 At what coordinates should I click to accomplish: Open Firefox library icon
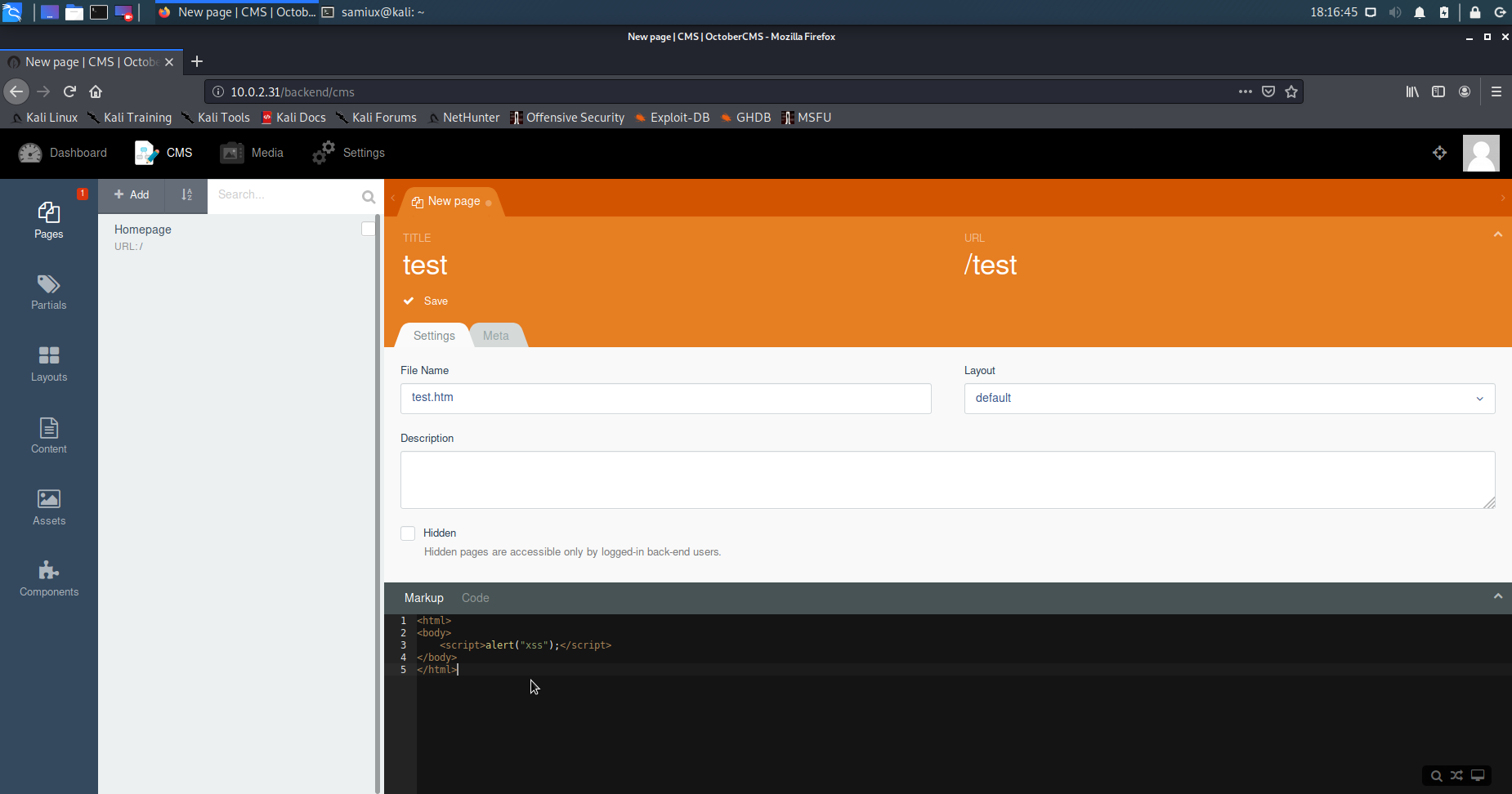click(1412, 91)
